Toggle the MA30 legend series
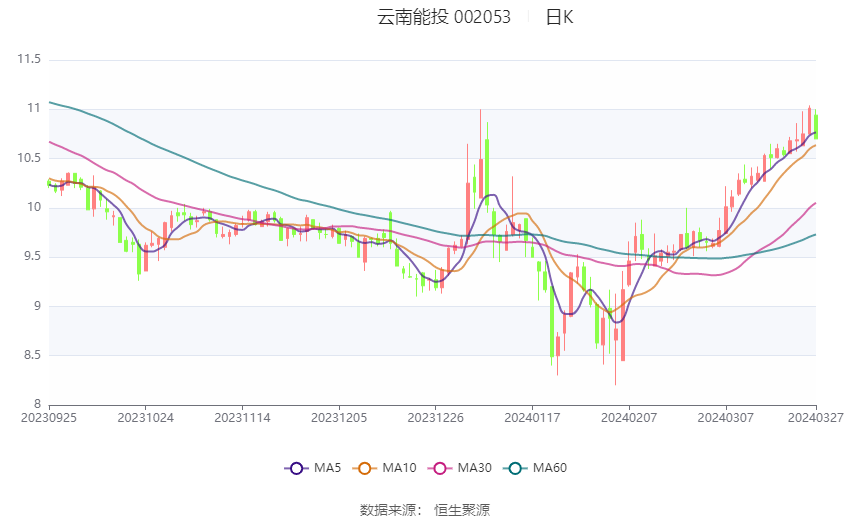Viewport: 850px width, 518px height. click(460, 468)
